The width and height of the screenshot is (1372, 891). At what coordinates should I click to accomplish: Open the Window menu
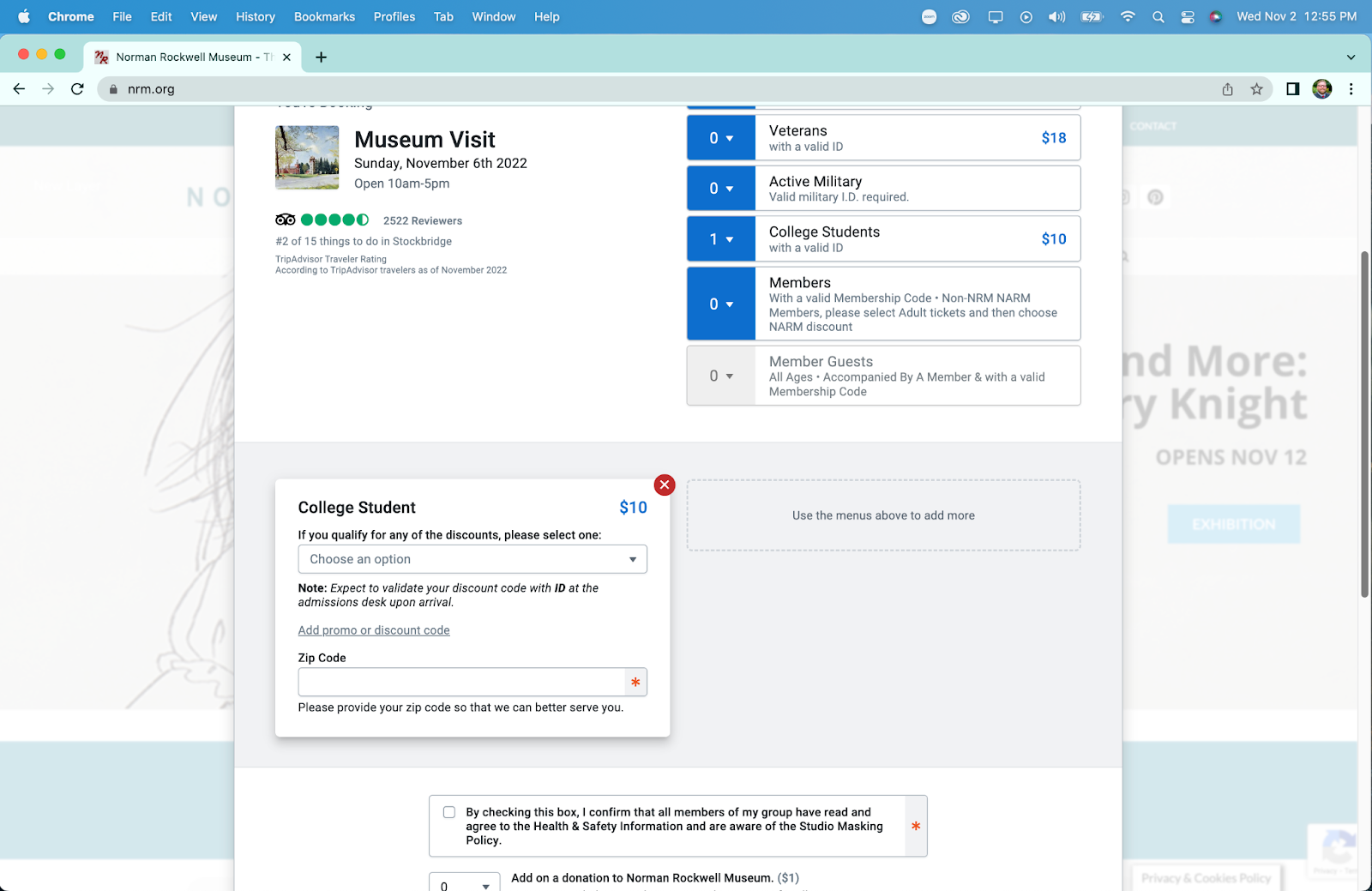click(494, 16)
